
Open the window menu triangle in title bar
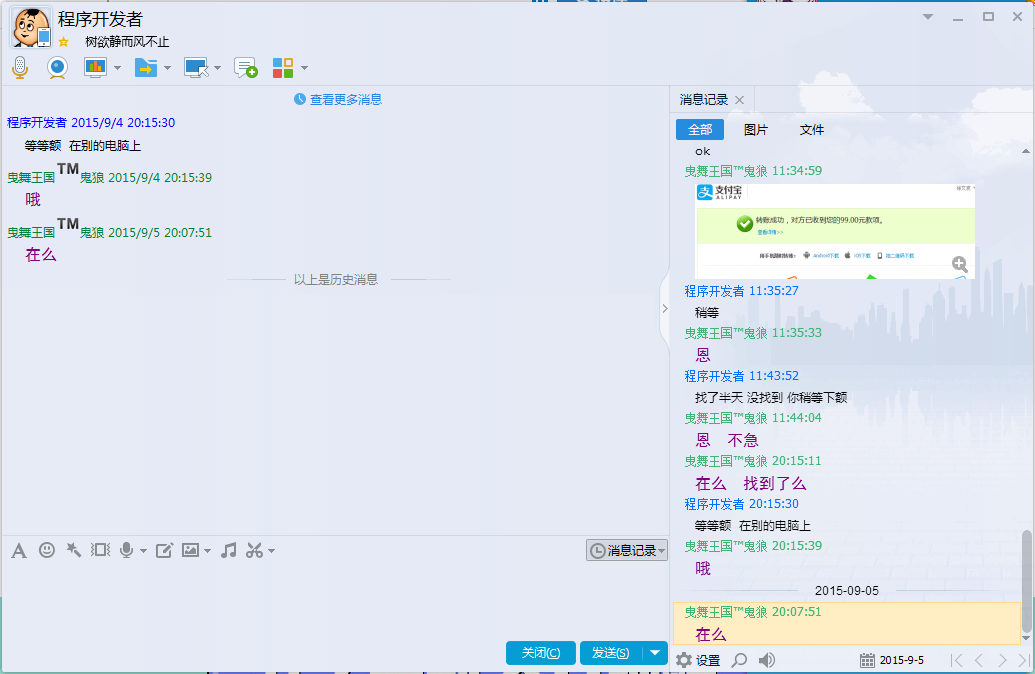[928, 17]
